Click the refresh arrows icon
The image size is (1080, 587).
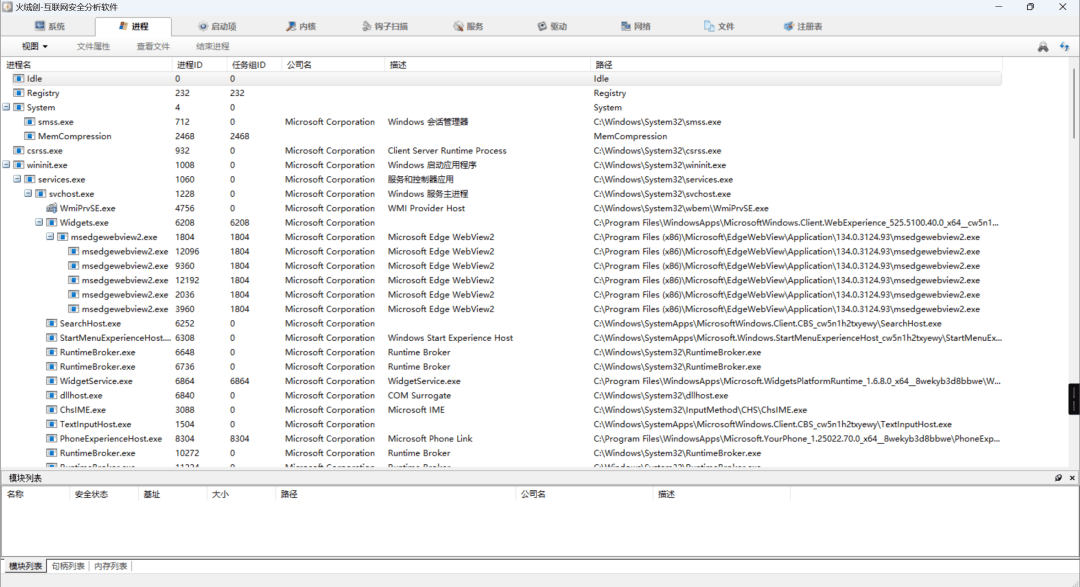1064,47
